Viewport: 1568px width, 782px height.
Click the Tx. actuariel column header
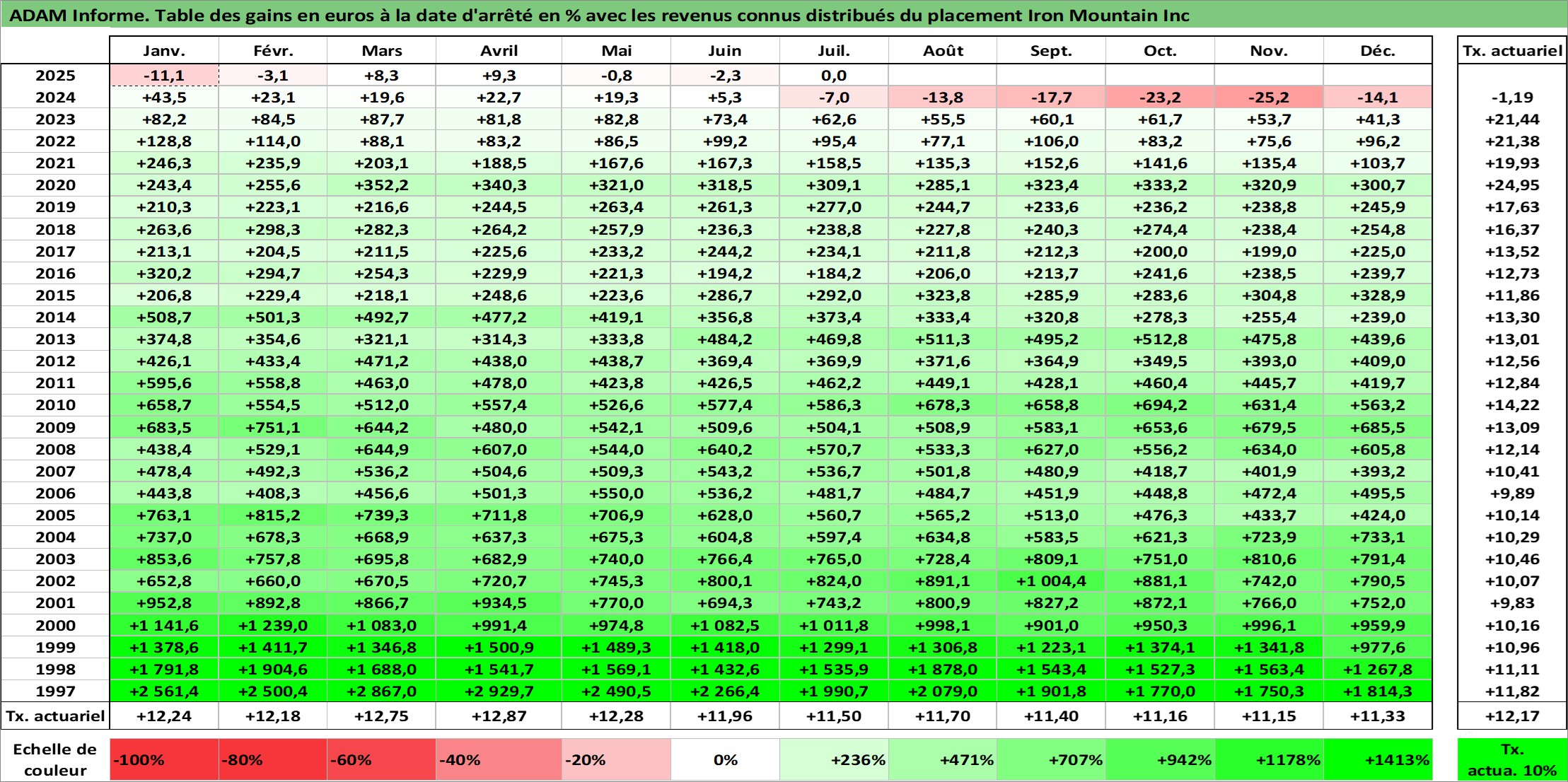1512,50
